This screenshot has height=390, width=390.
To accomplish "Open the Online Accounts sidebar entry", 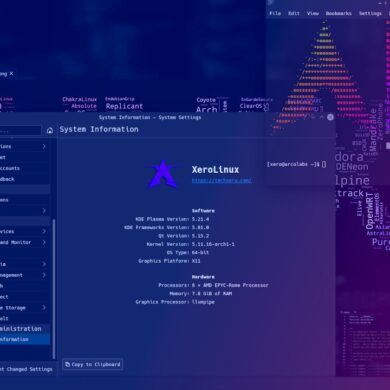I will point(25,168).
